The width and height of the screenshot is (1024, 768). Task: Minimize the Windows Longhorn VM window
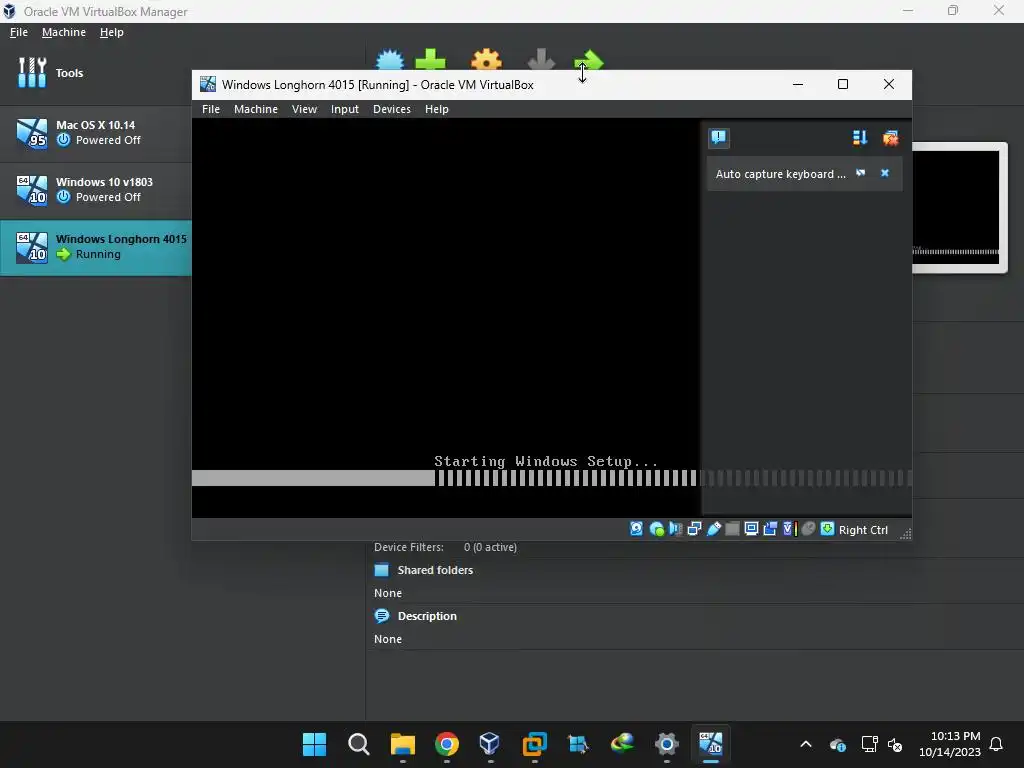tap(797, 84)
